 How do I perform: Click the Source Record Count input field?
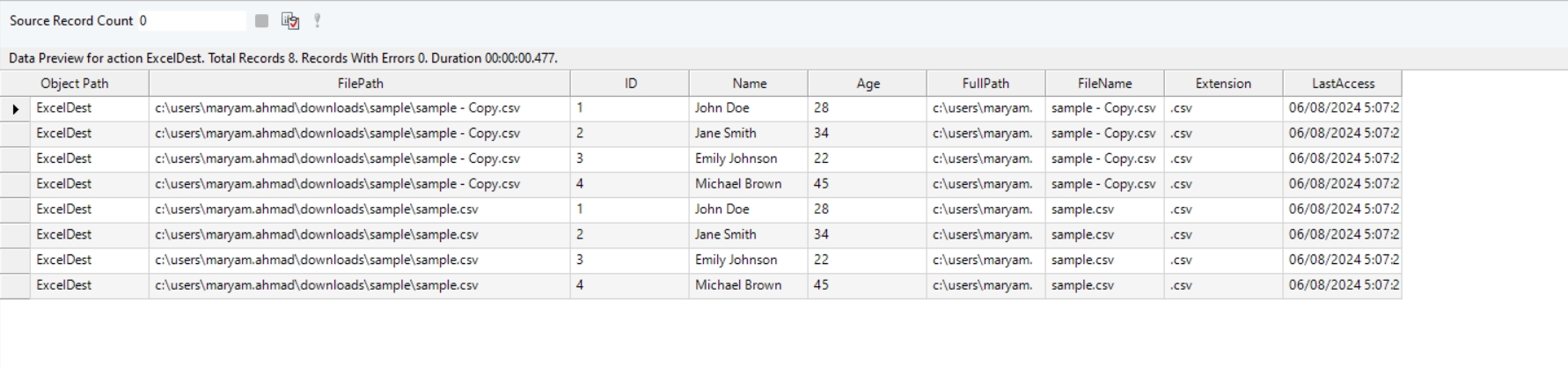(192, 20)
